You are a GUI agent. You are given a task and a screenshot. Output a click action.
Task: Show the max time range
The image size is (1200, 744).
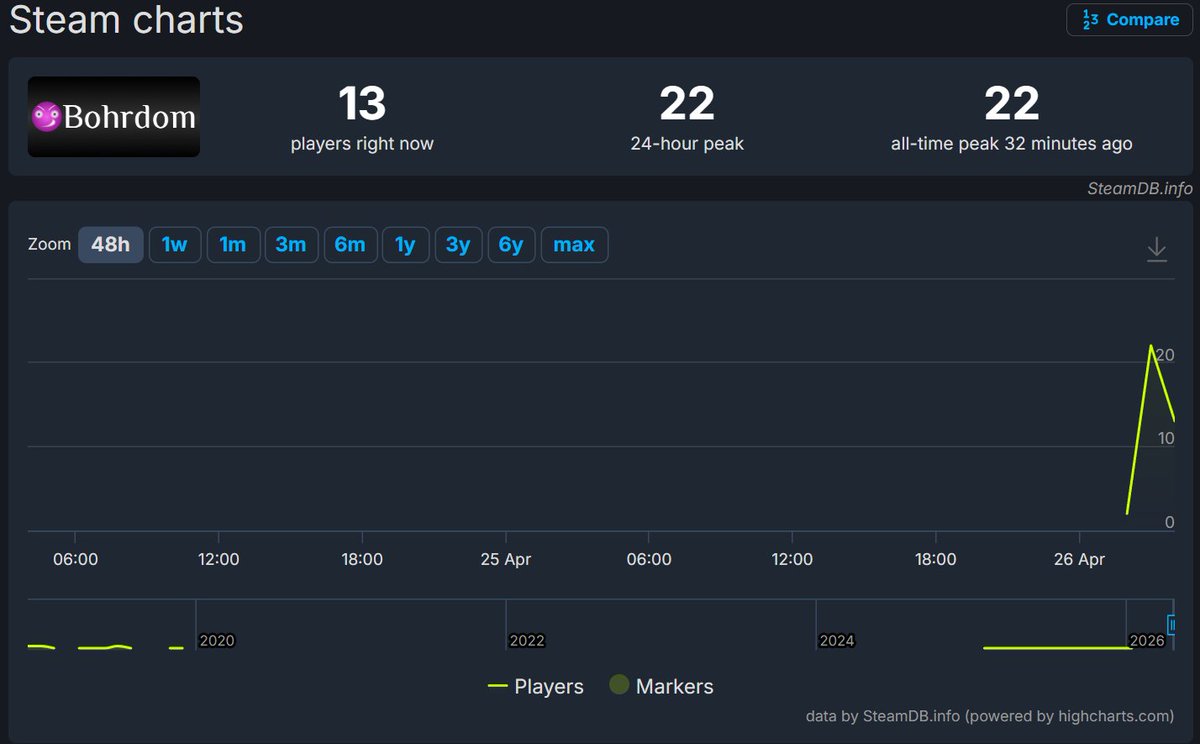pyautogui.click(x=574, y=245)
